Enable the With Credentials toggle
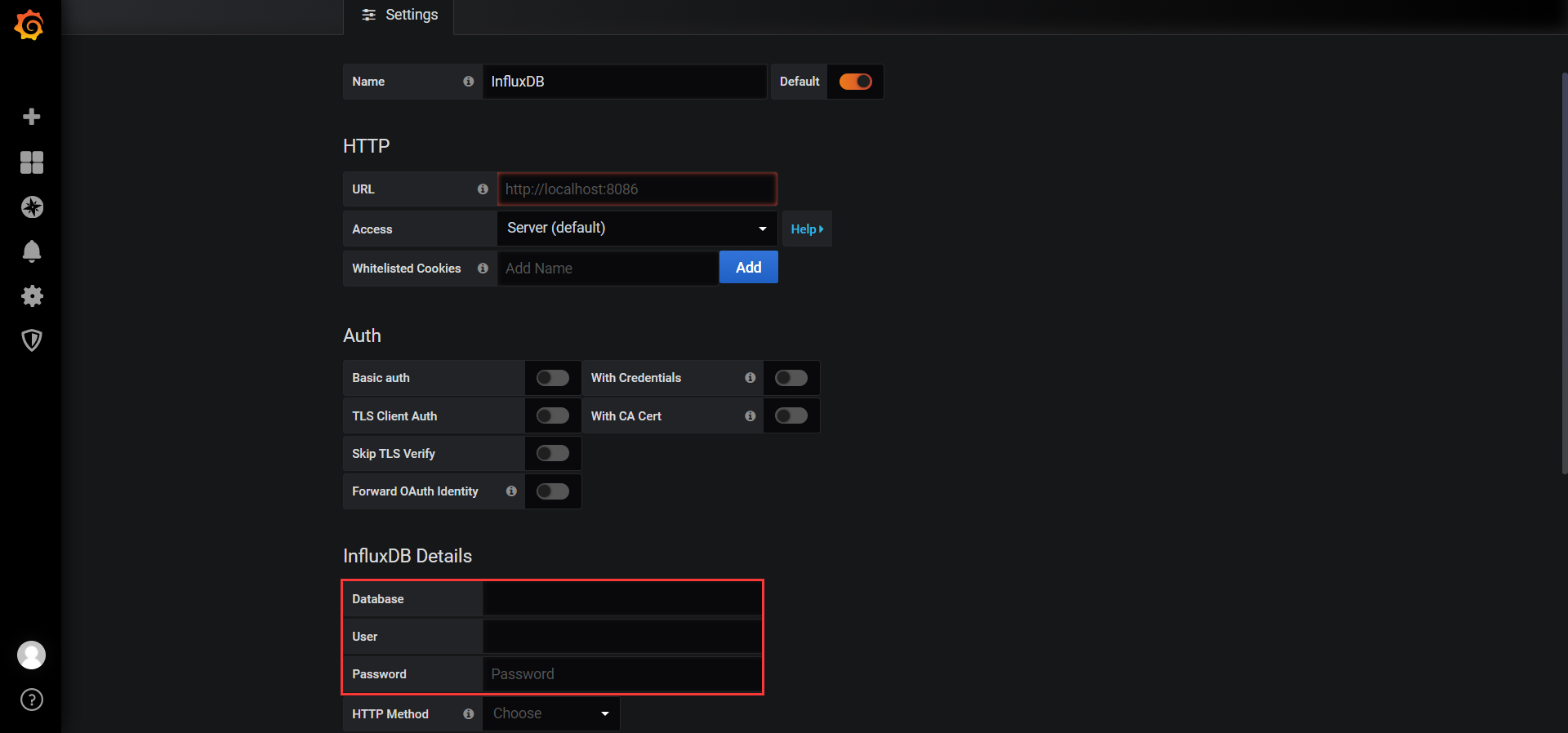The width and height of the screenshot is (1568, 733). pyautogui.click(x=791, y=378)
